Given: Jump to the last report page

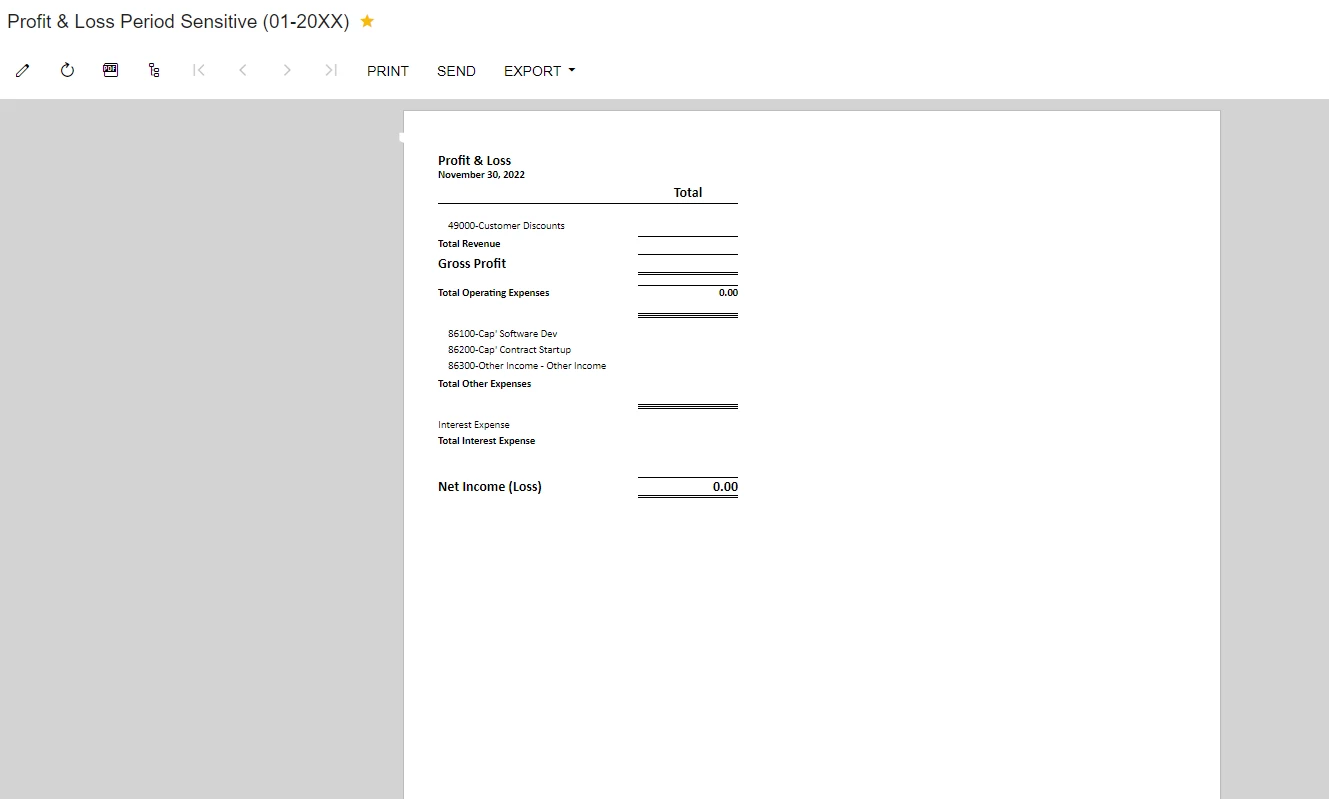Looking at the screenshot, I should (331, 70).
